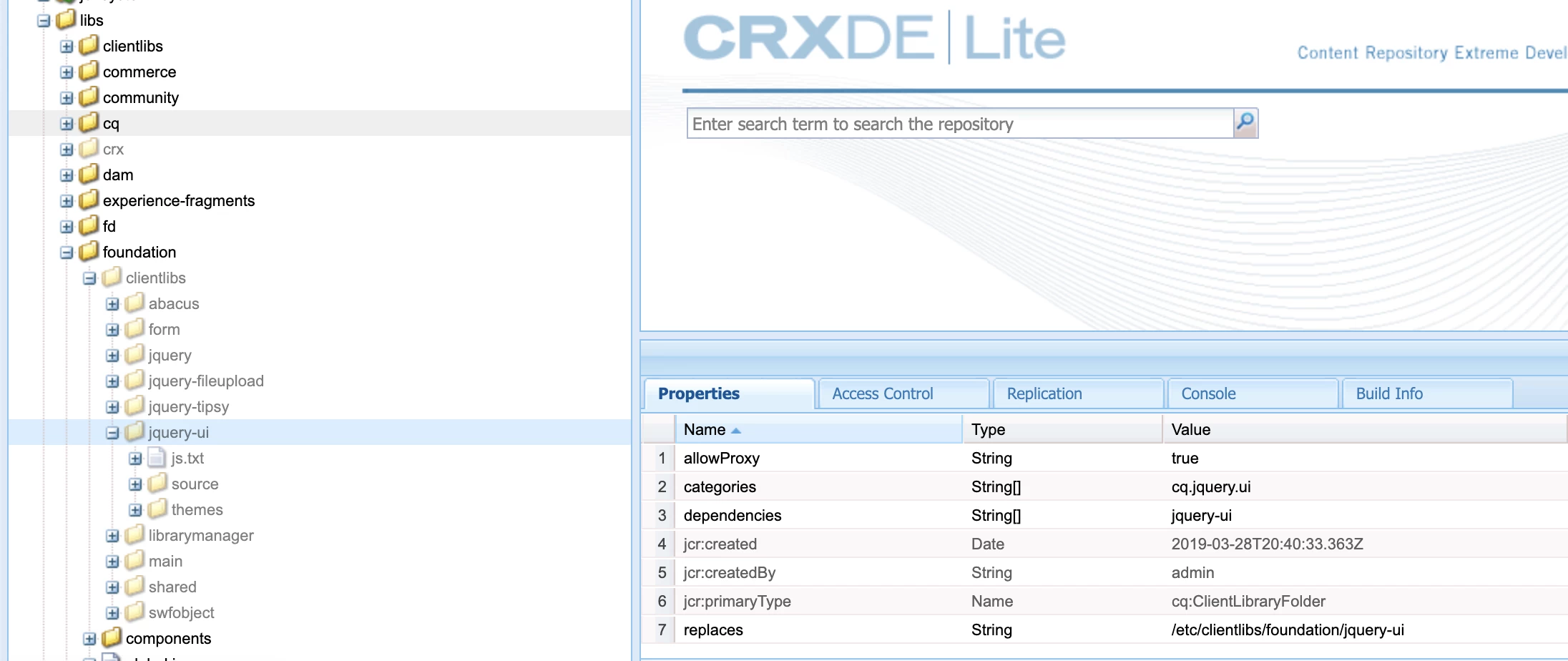
Task: Select the allowProxy property name
Action: click(722, 458)
